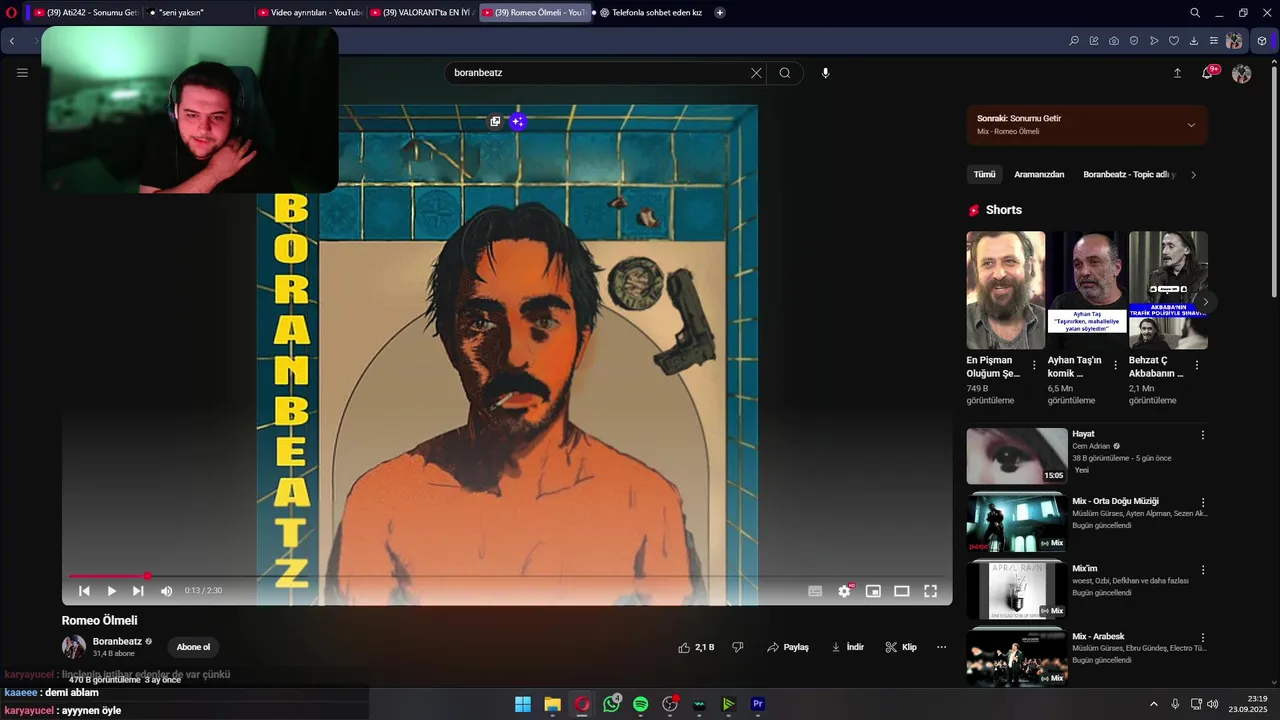Viewport: 1280px width, 720px height.
Task: Share the video via Paylaş
Action: 788,647
